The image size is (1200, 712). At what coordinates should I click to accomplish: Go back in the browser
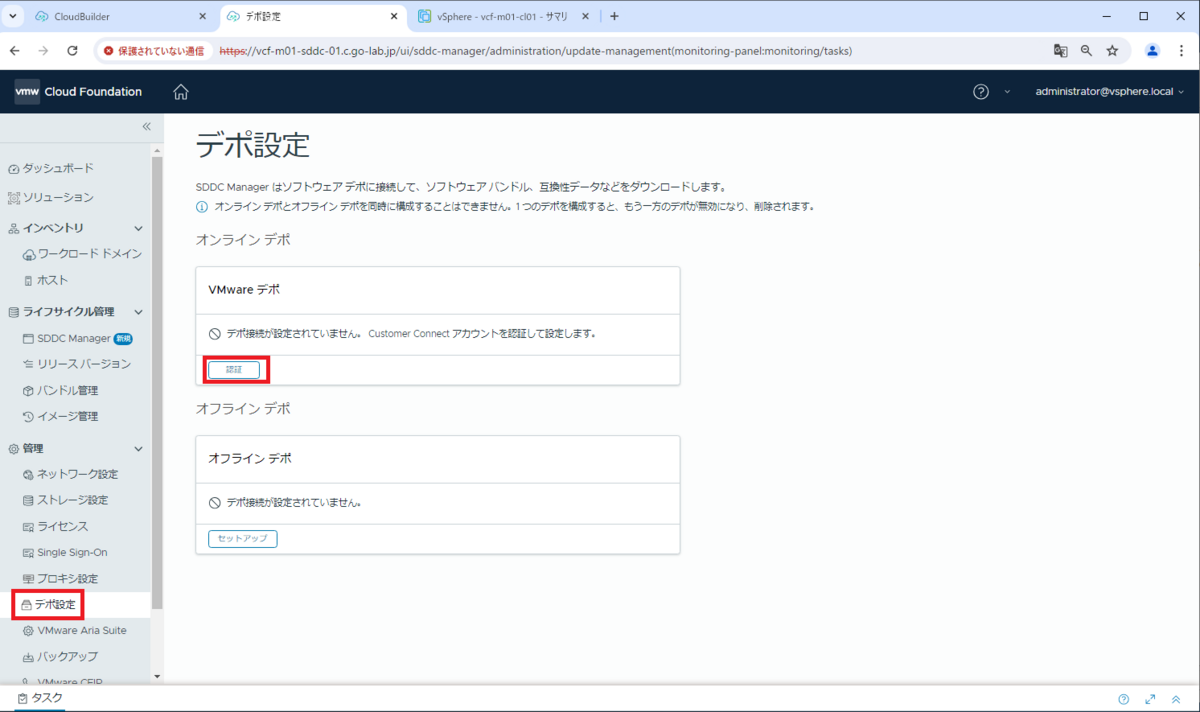pos(15,50)
